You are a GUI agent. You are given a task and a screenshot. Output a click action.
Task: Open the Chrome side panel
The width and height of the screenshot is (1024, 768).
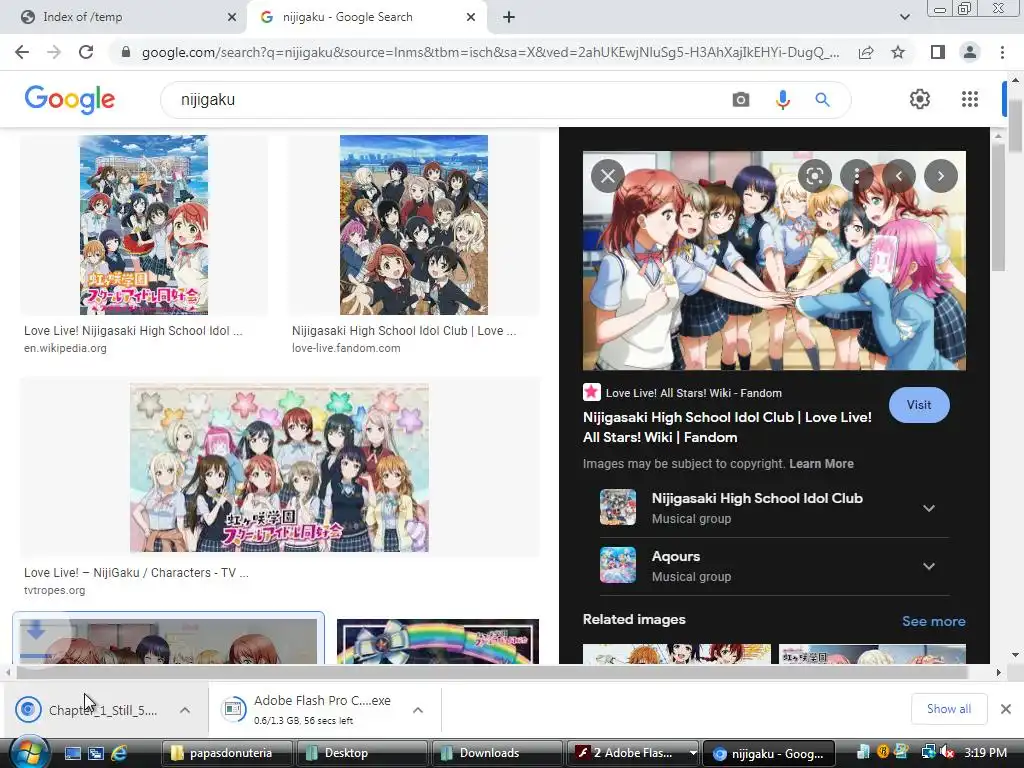pos(938,52)
